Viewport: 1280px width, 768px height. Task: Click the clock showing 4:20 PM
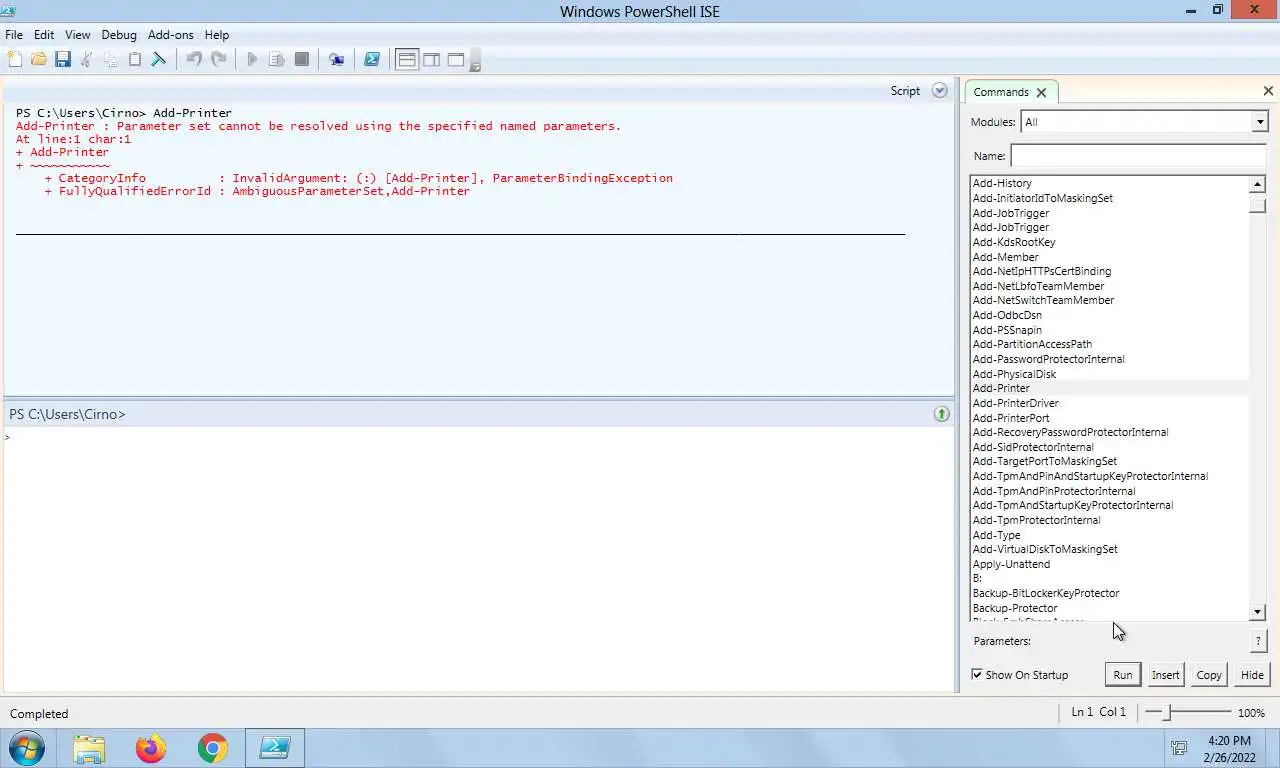click(x=1229, y=741)
